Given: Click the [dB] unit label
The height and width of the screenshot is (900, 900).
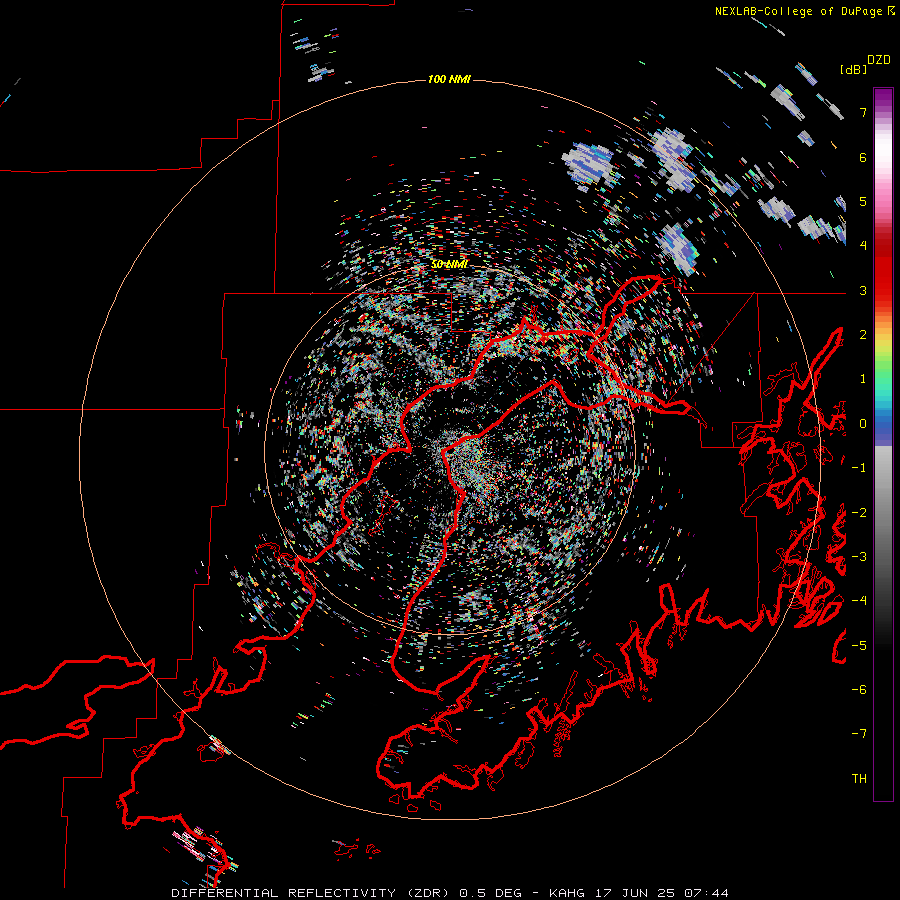Looking at the screenshot, I should point(853,69).
